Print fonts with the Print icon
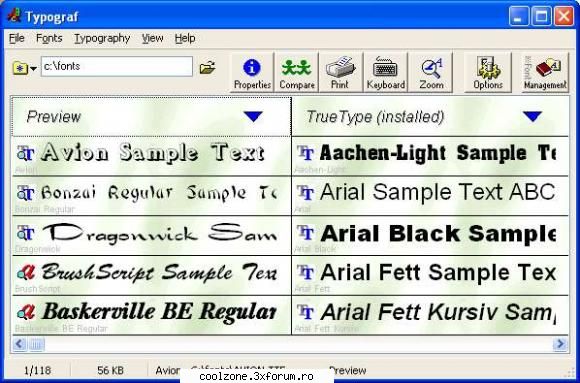The height and width of the screenshot is (383, 580). 340,73
